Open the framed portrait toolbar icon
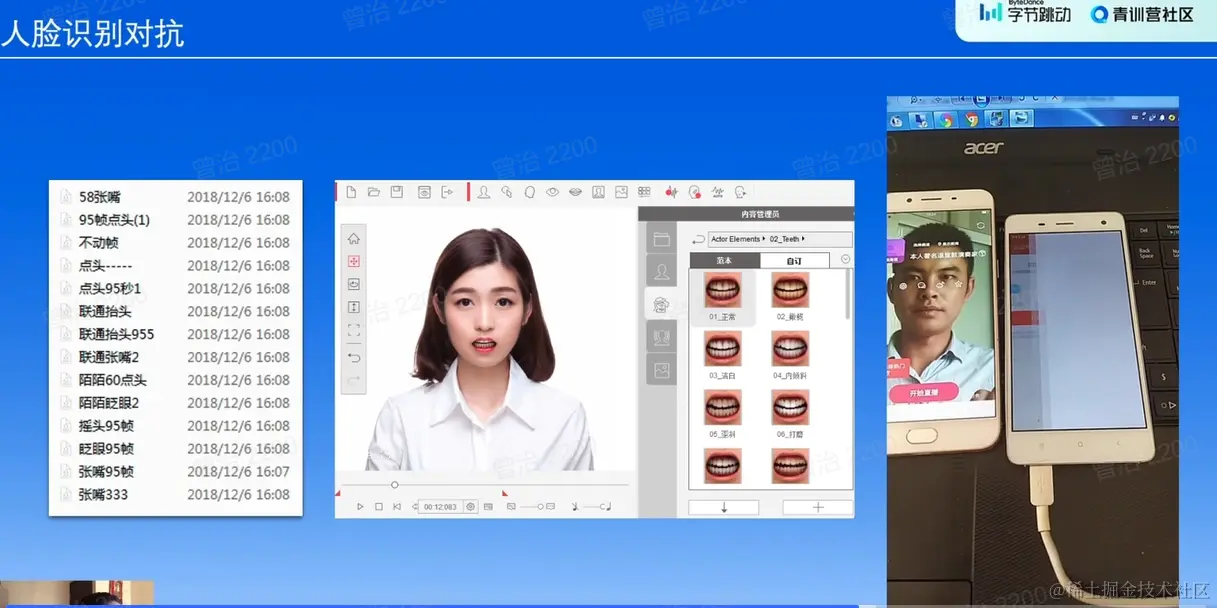 598,191
